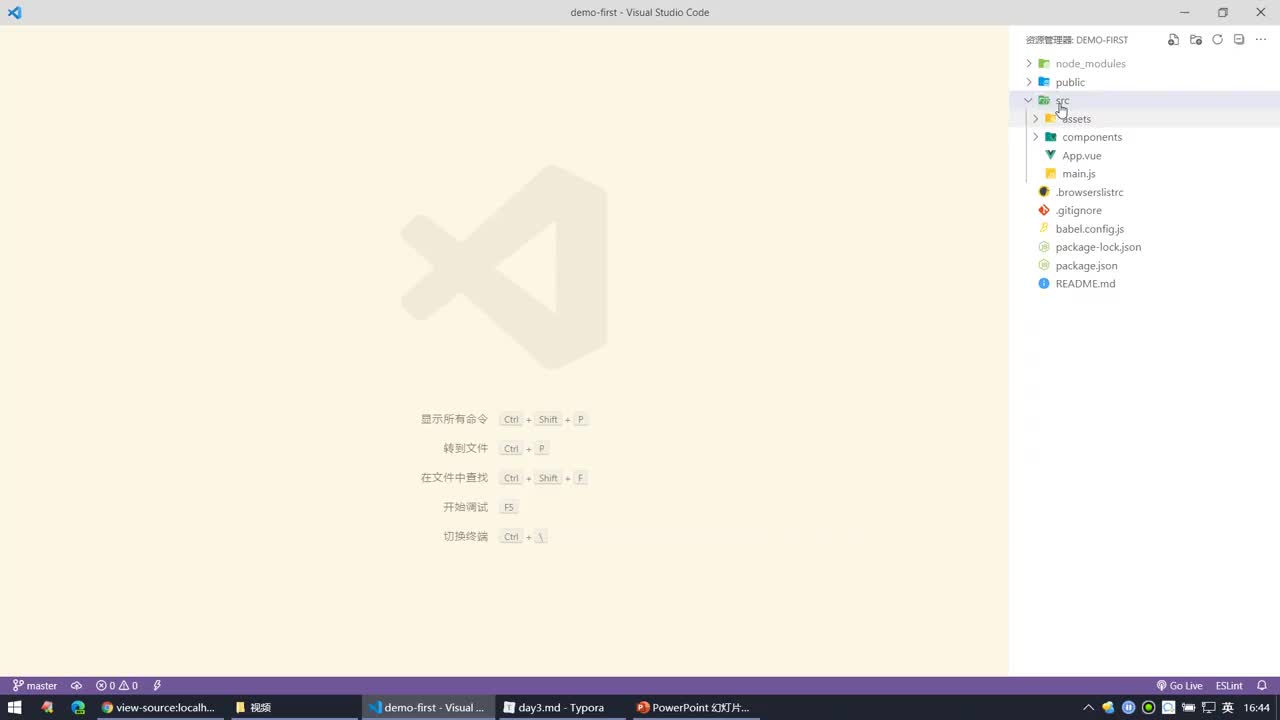1280x720 pixels.
Task: Select the public folder label
Action: 1070,82
